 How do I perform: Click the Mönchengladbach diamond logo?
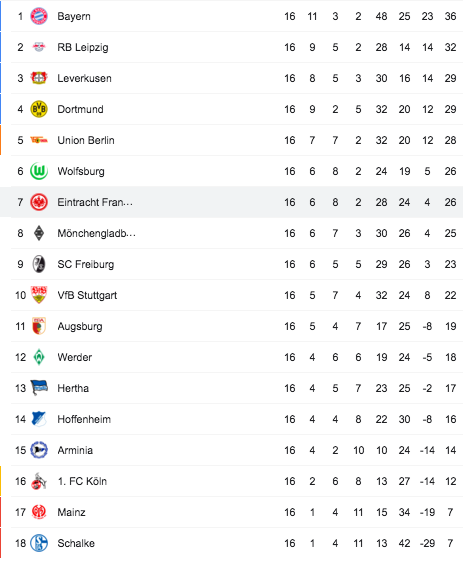39,233
